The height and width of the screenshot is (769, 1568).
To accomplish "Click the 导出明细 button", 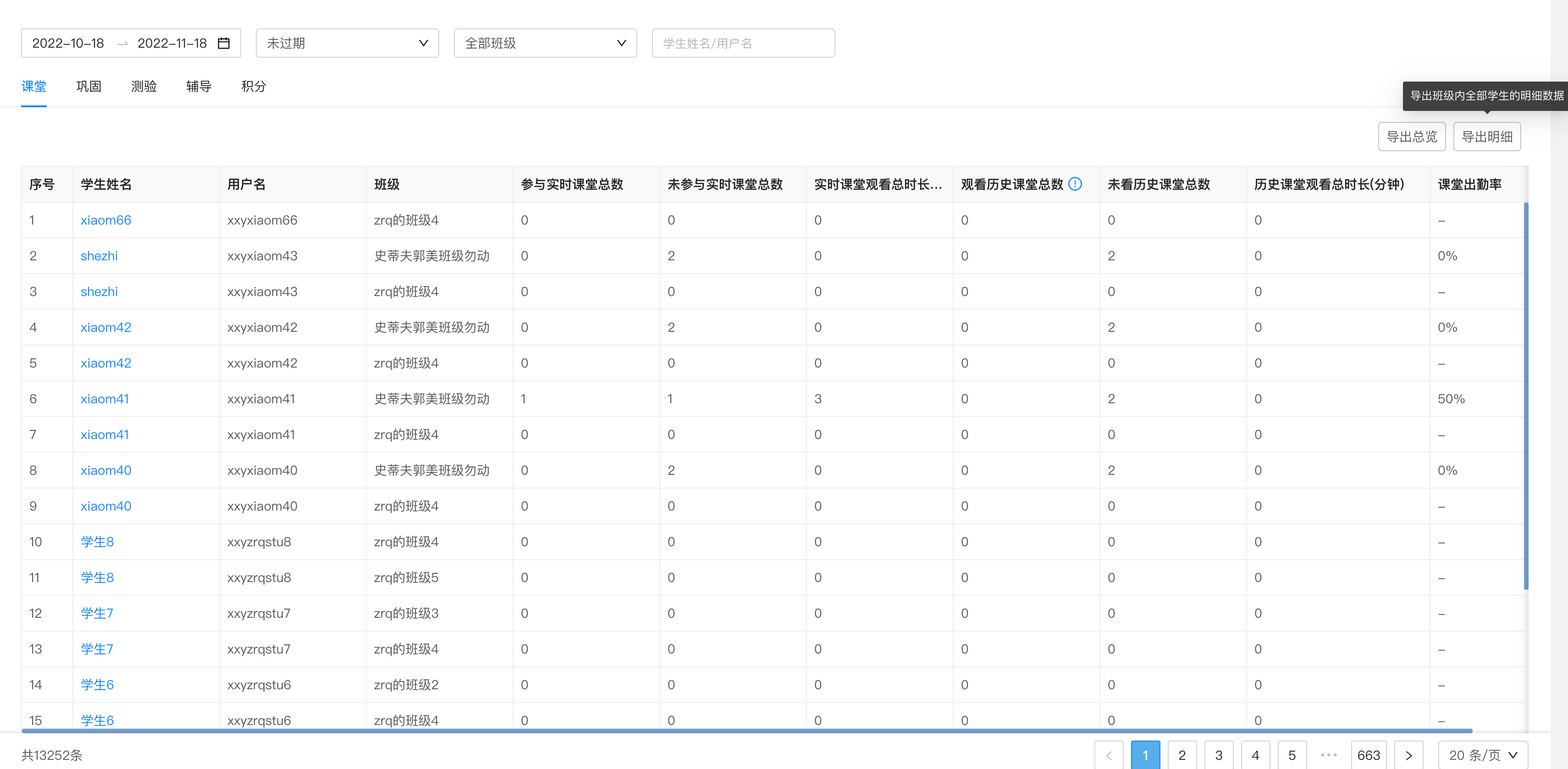I will coord(1486,136).
